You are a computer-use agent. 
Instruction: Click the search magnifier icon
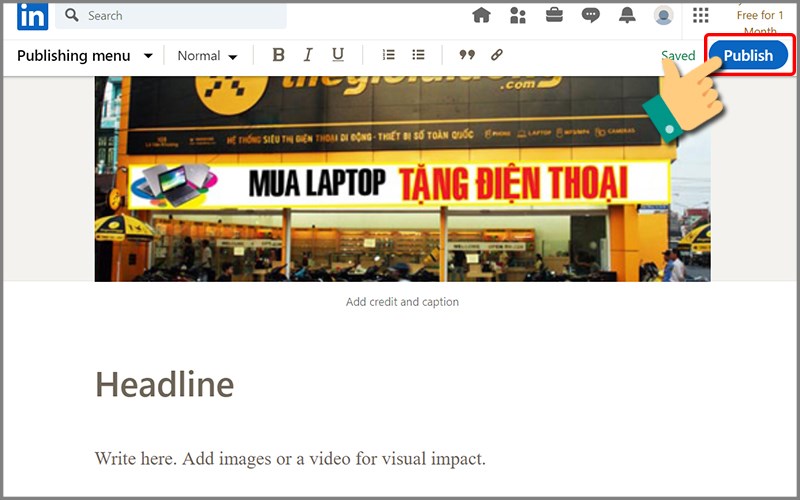[x=72, y=15]
